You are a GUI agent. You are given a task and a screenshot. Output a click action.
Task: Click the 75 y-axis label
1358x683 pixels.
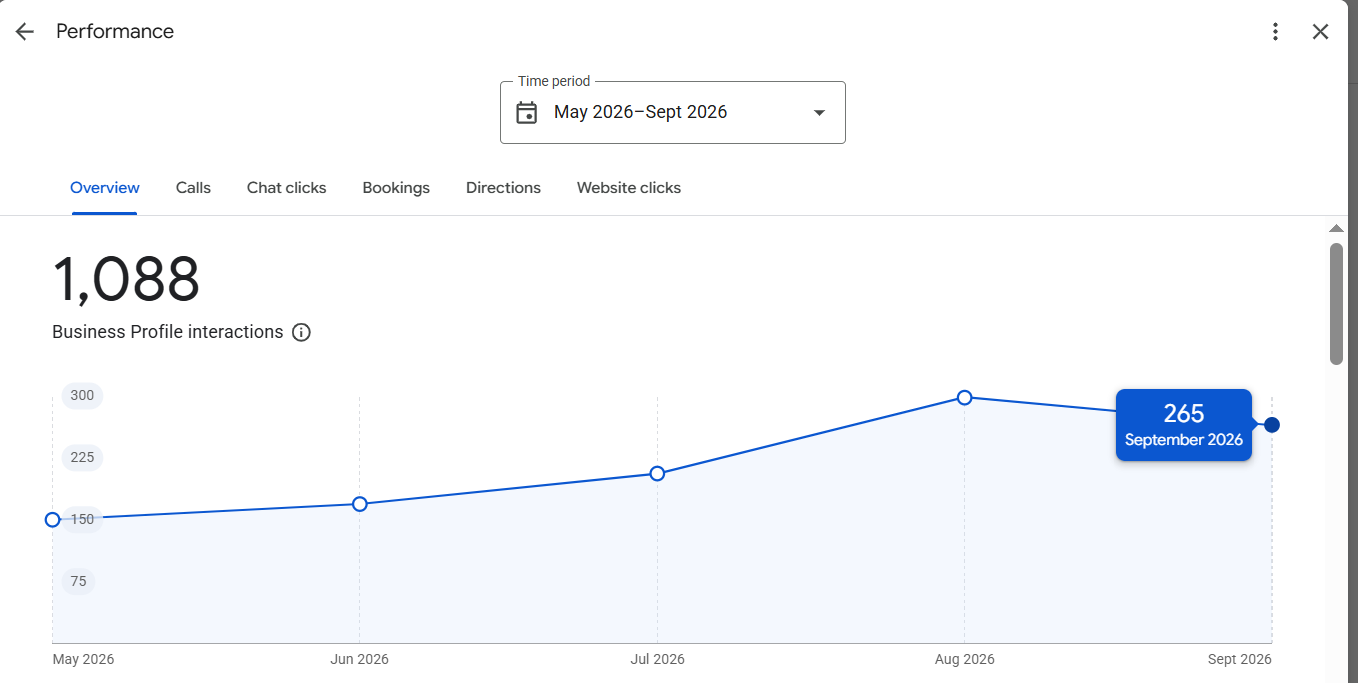78,581
